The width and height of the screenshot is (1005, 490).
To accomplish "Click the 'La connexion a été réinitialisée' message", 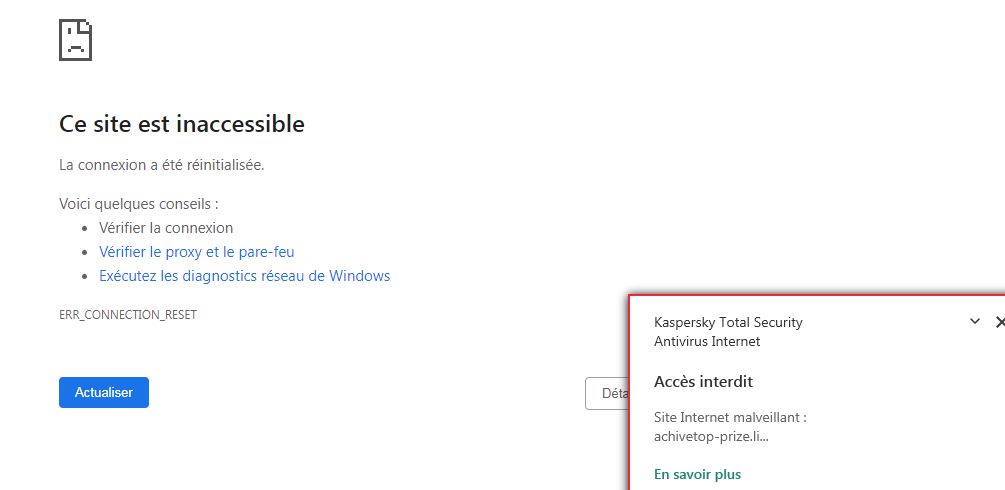I will (x=161, y=165).
